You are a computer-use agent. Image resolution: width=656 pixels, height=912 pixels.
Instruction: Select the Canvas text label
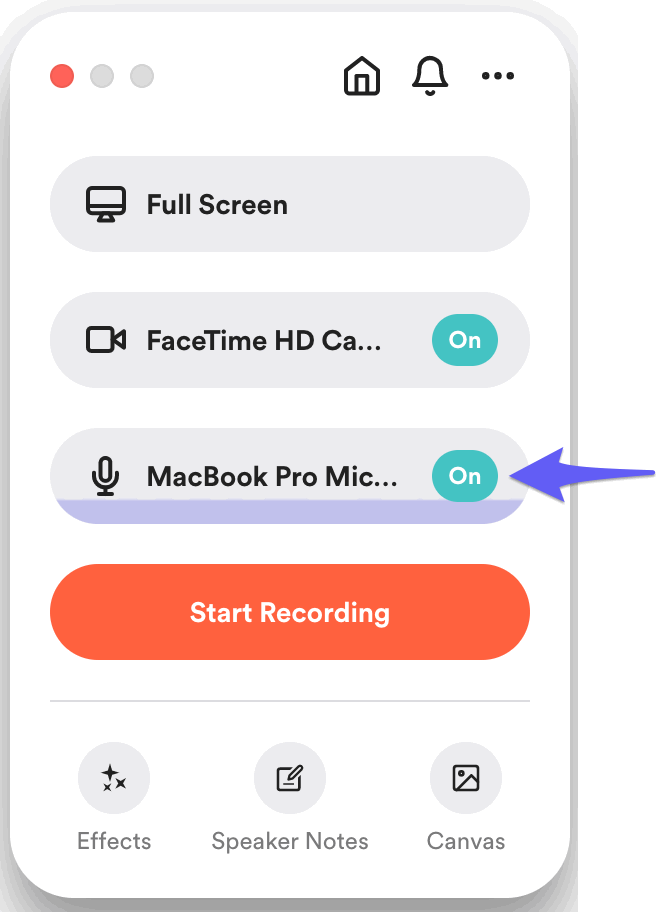(466, 841)
